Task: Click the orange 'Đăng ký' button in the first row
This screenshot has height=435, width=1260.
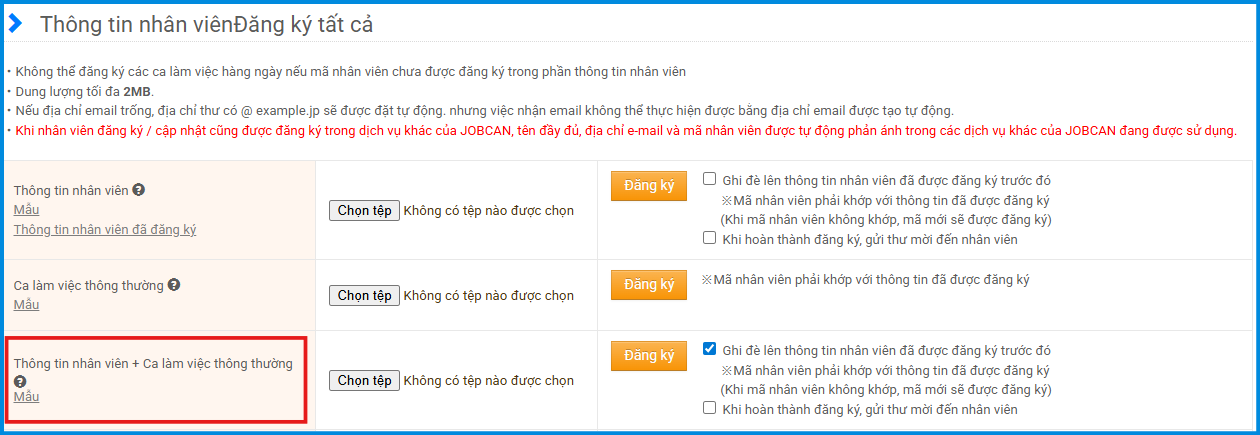Action: (x=649, y=185)
